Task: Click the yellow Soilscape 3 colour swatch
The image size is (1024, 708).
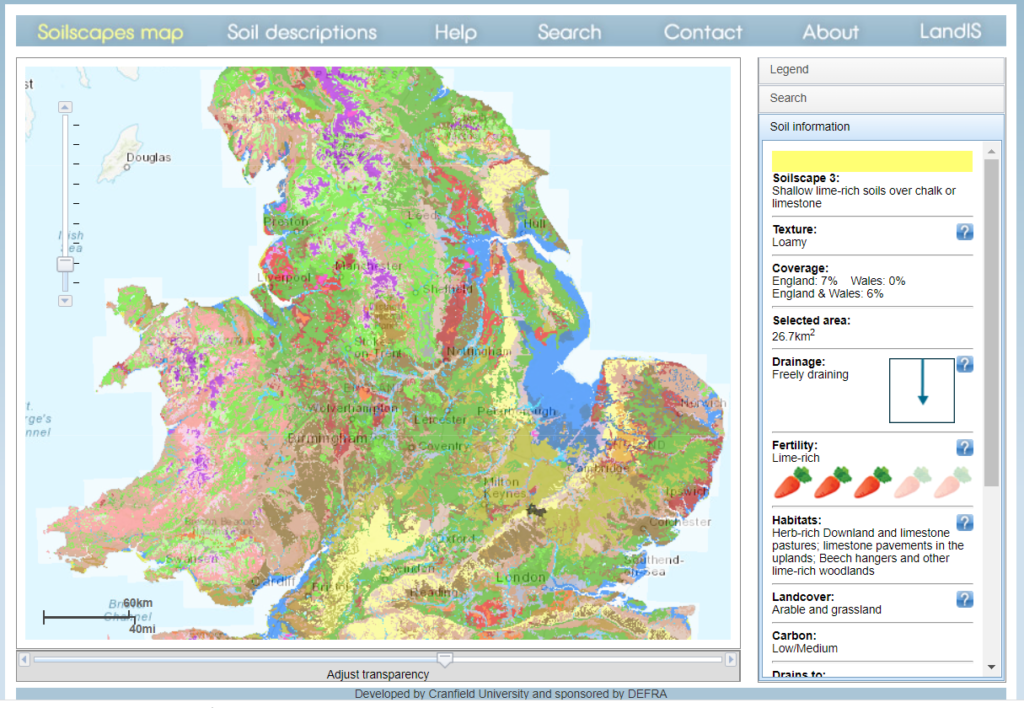Action: 872,161
